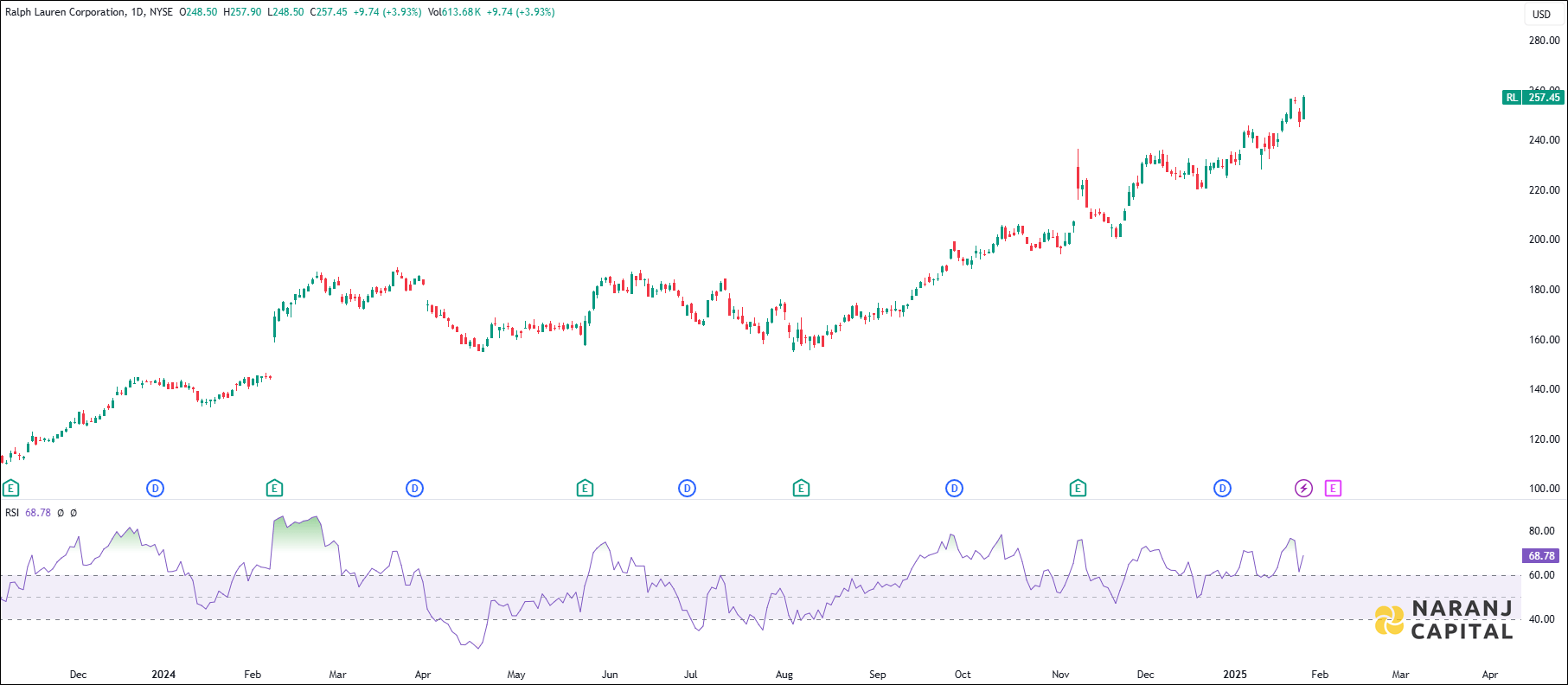Click the 100.00 price axis label
1568x685 pixels.
[1544, 489]
